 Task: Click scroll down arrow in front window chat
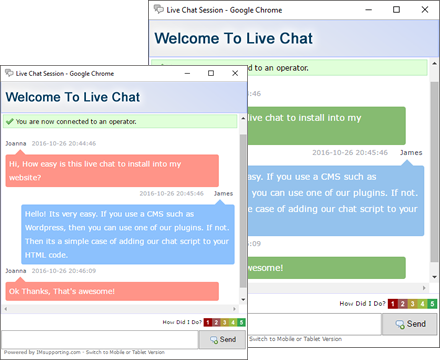pos(243,300)
